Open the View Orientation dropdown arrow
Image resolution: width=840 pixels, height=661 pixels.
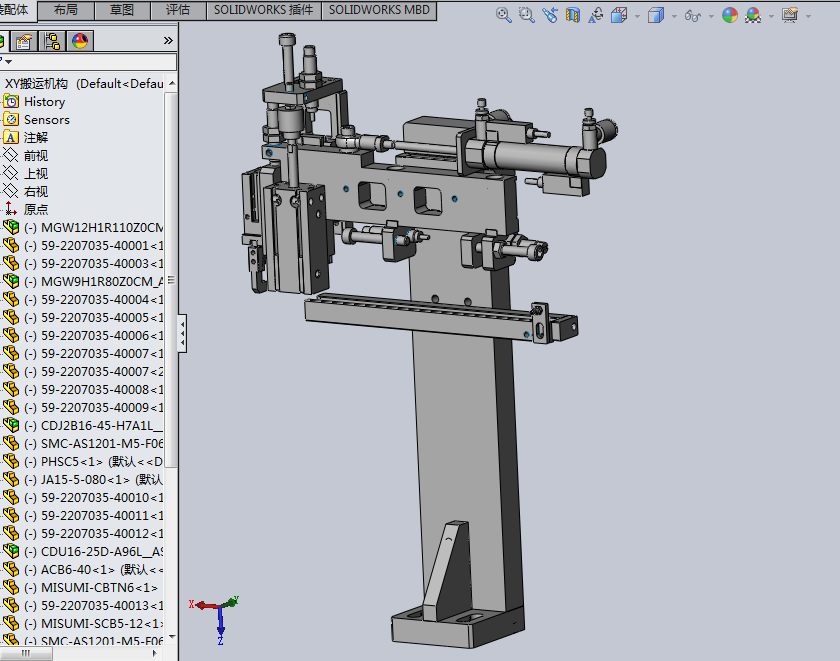pyautogui.click(x=636, y=16)
